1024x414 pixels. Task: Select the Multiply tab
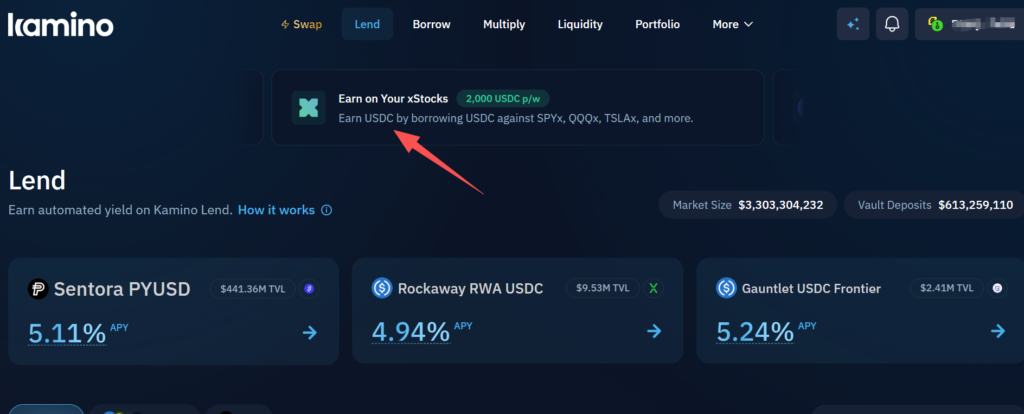coord(504,24)
